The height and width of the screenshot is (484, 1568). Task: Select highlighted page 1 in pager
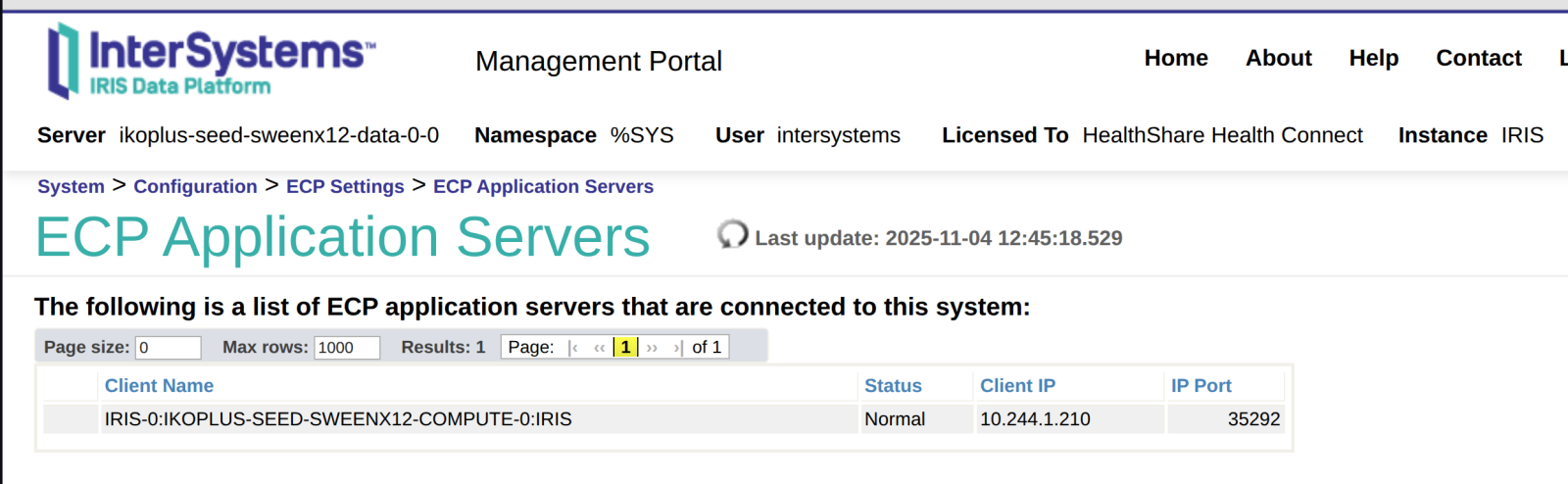pyautogui.click(x=625, y=348)
